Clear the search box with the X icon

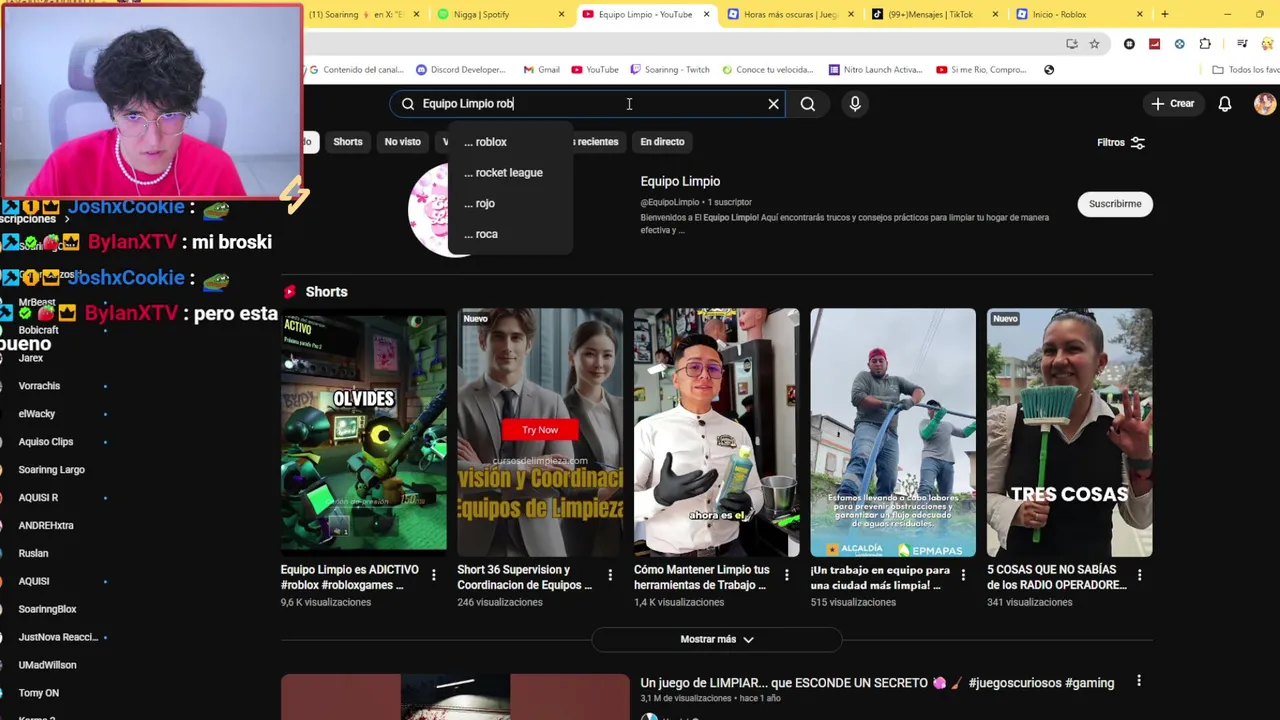tap(773, 104)
